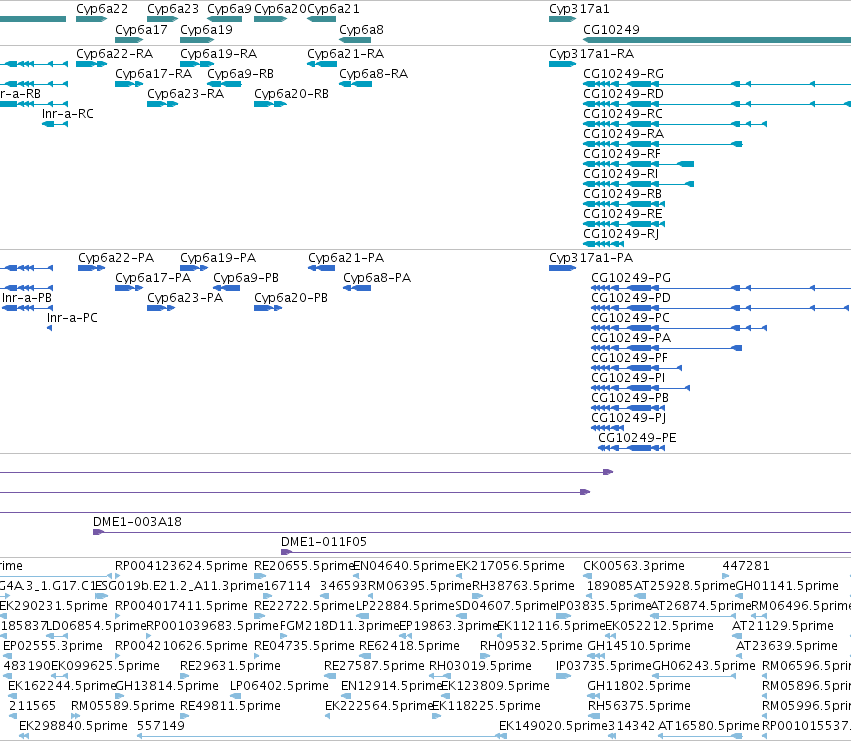Viewport: 851px width, 741px height.
Task: Select protein Cyp6a23-PA label
Action: [x=185, y=297]
